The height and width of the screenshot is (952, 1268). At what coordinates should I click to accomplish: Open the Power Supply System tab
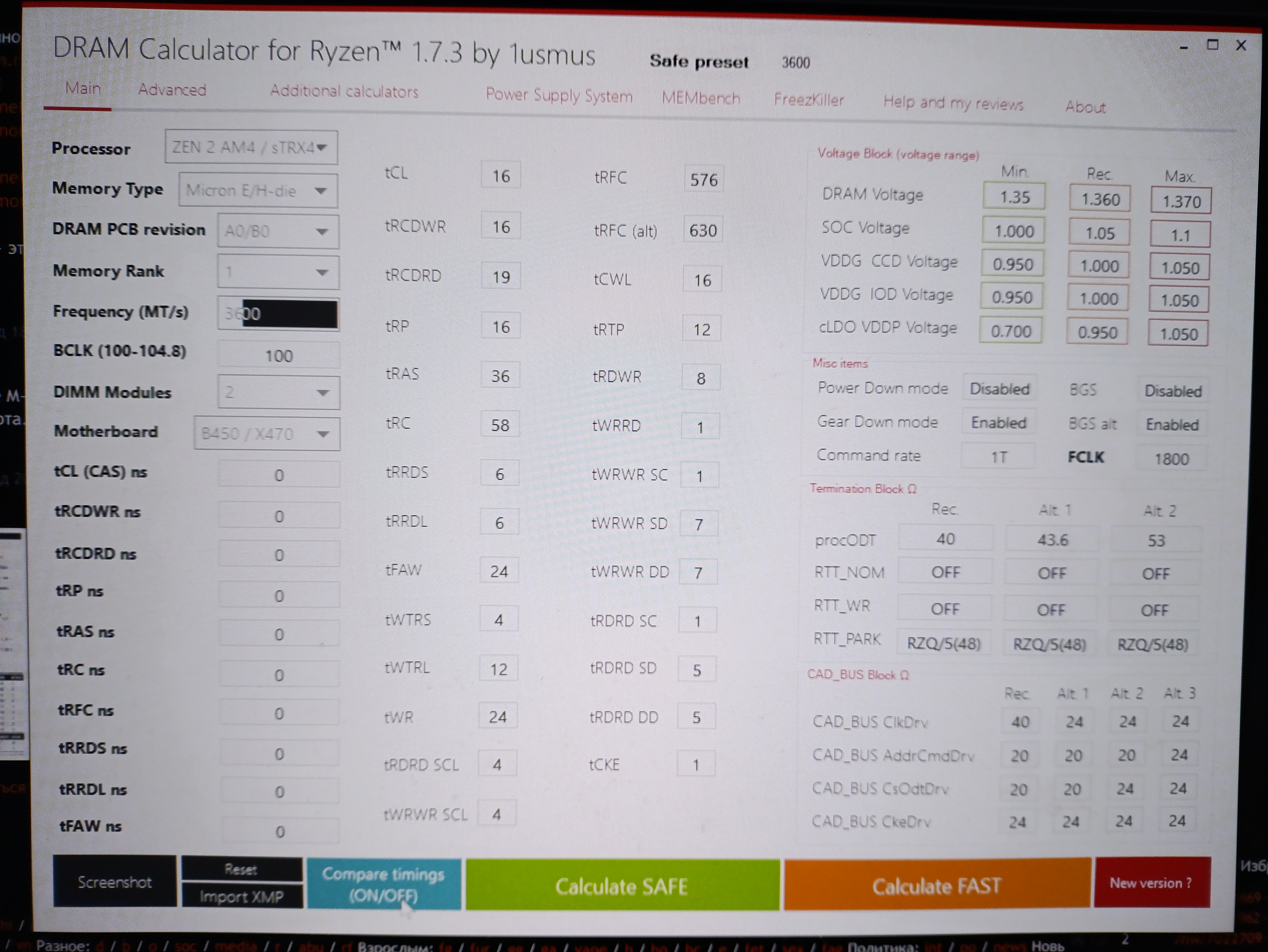[x=559, y=95]
